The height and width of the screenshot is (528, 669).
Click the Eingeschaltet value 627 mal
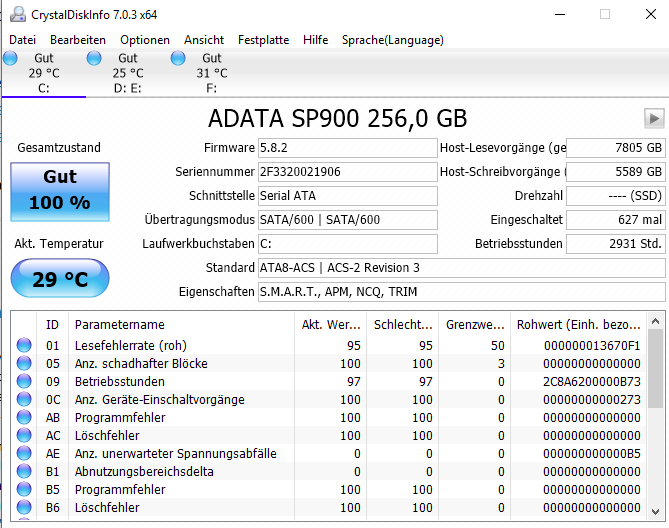point(616,220)
